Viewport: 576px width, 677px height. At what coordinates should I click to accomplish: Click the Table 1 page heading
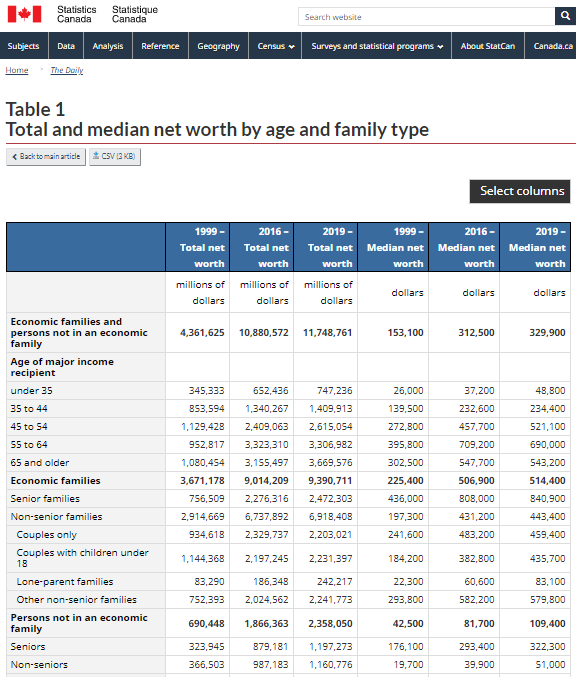coord(35,109)
